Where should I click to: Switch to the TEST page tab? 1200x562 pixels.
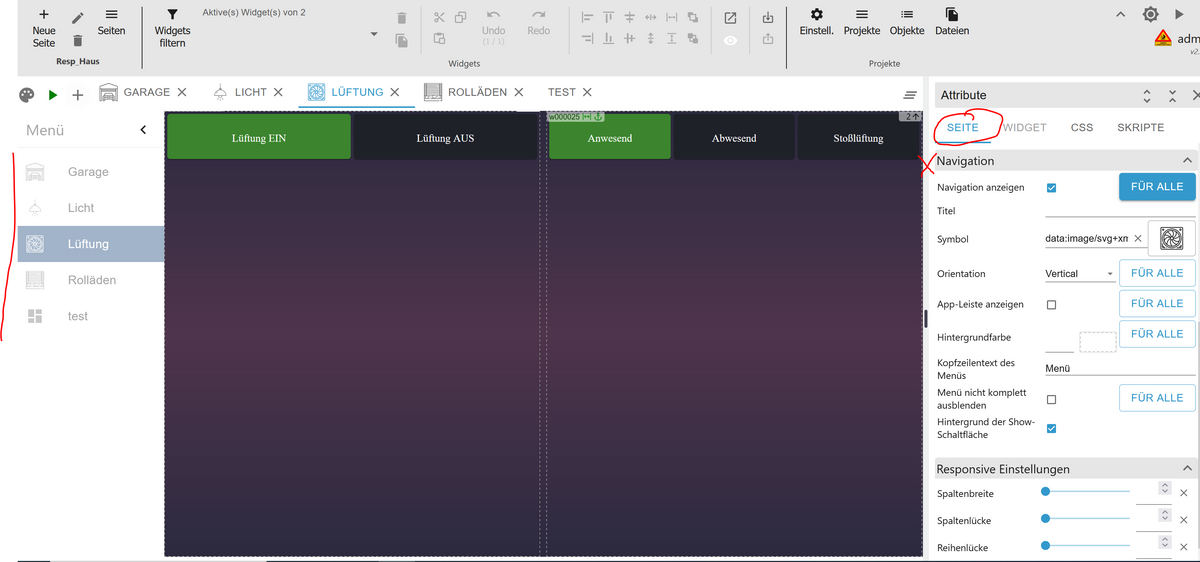561,92
